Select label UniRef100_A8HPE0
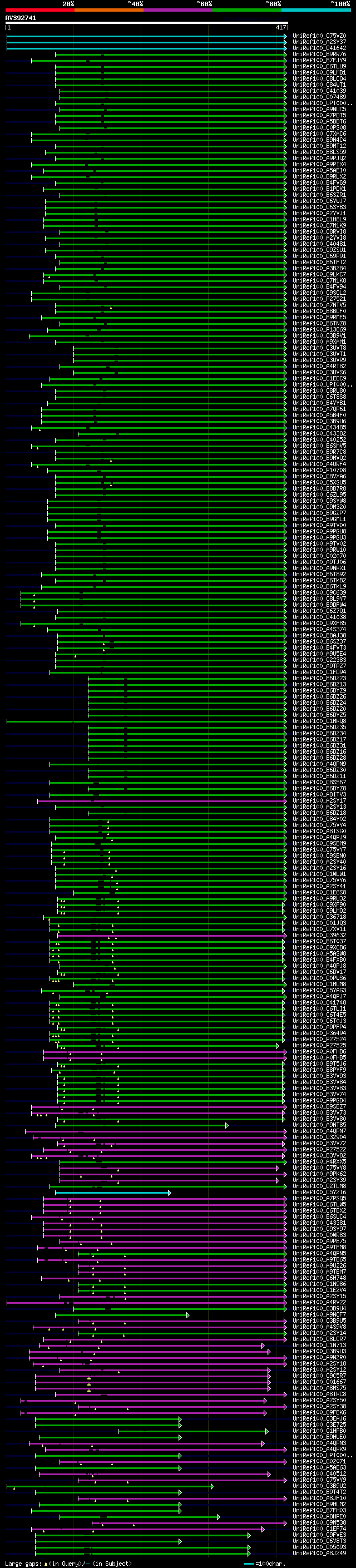Image resolution: width=356 pixels, height=1568 pixels. coord(319,1517)
